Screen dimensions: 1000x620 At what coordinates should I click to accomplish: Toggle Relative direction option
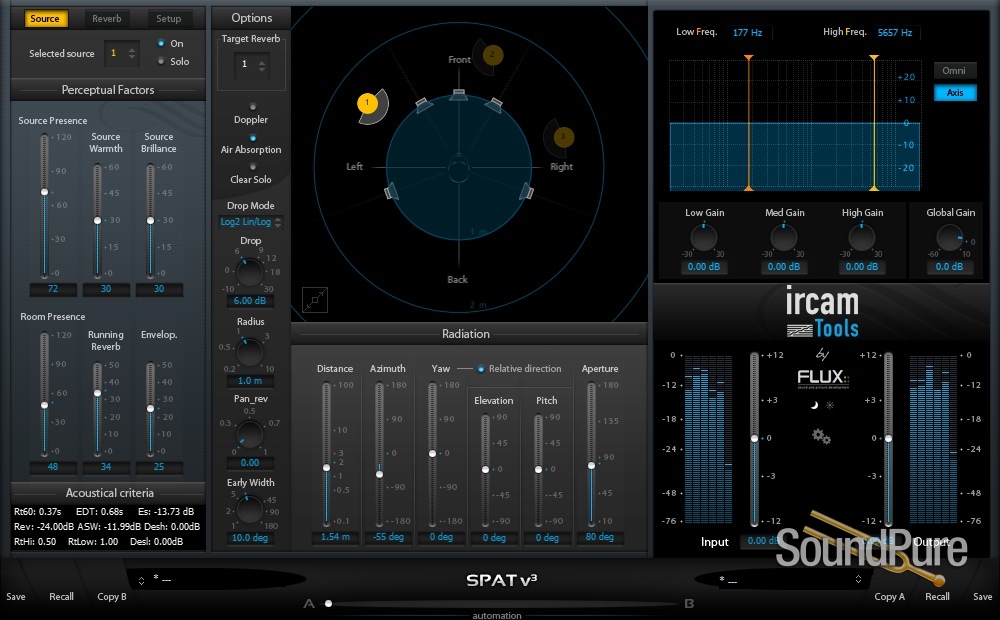tap(481, 369)
